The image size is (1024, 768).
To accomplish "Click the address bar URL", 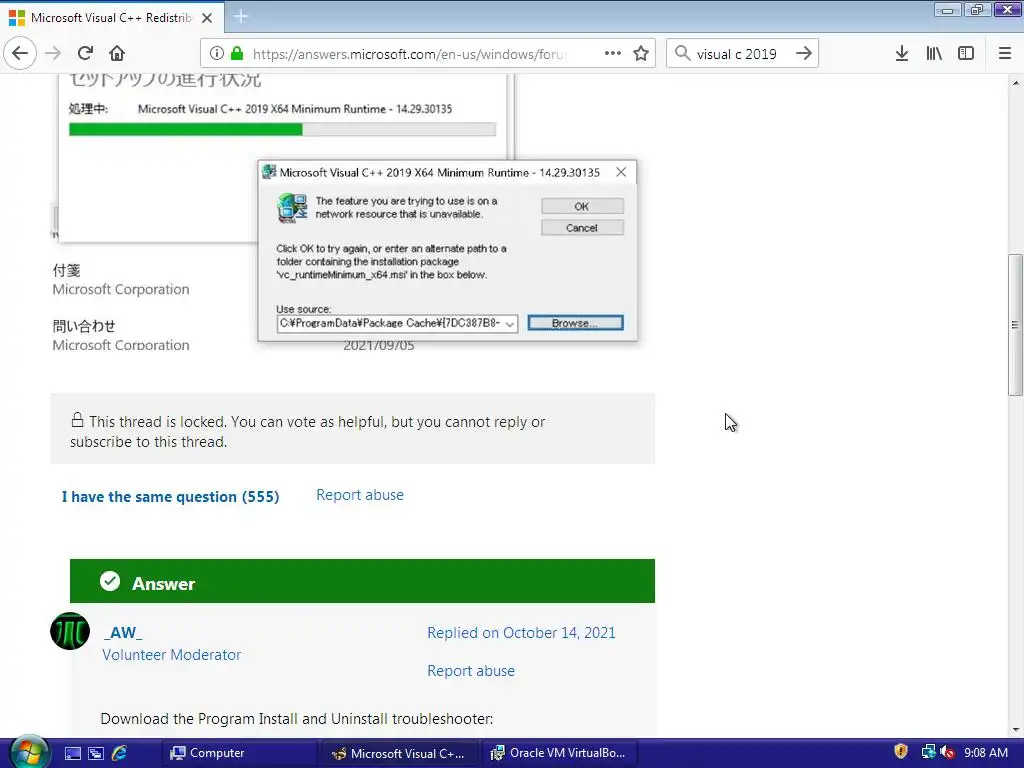I will [409, 54].
